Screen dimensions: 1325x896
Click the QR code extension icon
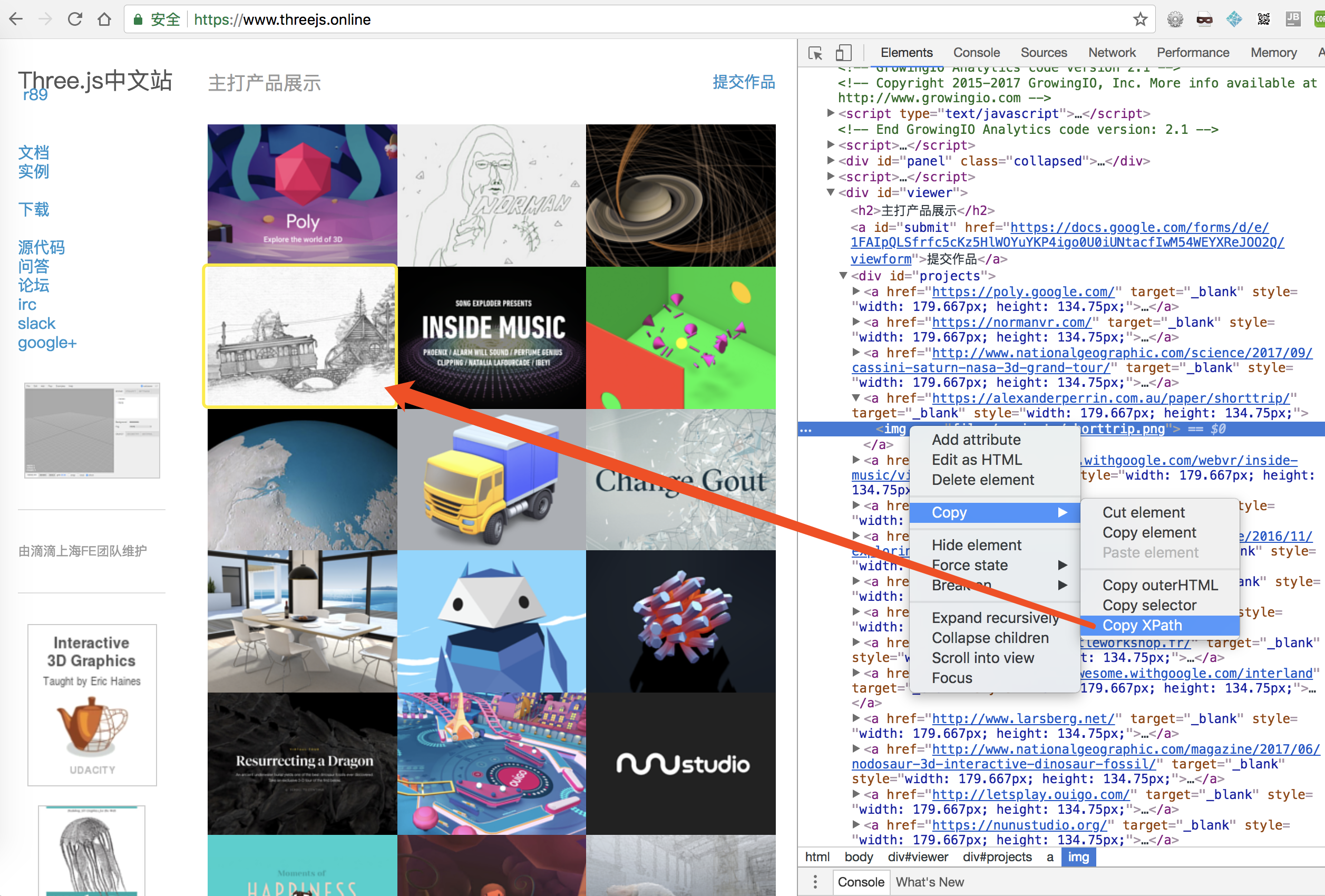(1263, 20)
